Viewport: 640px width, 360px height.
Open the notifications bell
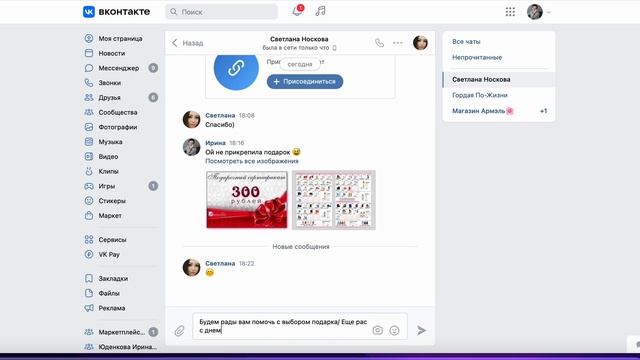pyautogui.click(x=297, y=11)
